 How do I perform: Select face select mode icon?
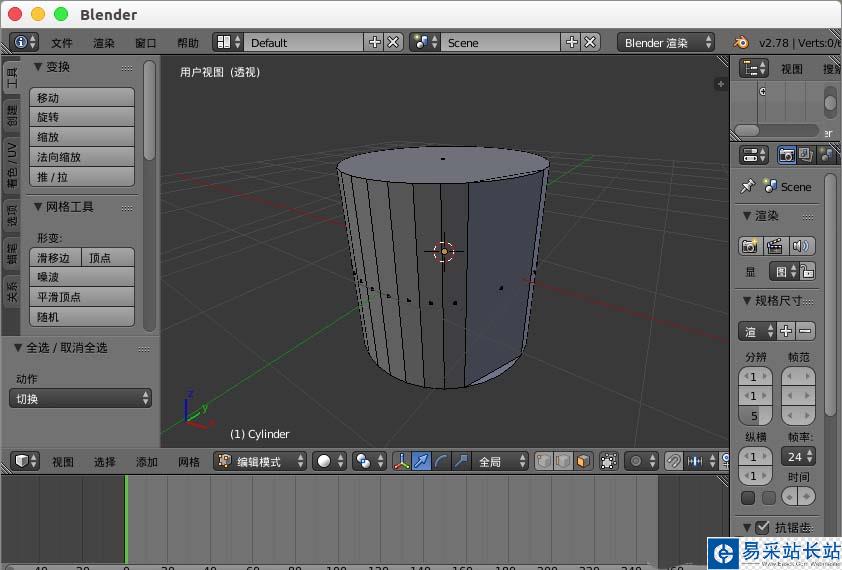pyautogui.click(x=581, y=461)
